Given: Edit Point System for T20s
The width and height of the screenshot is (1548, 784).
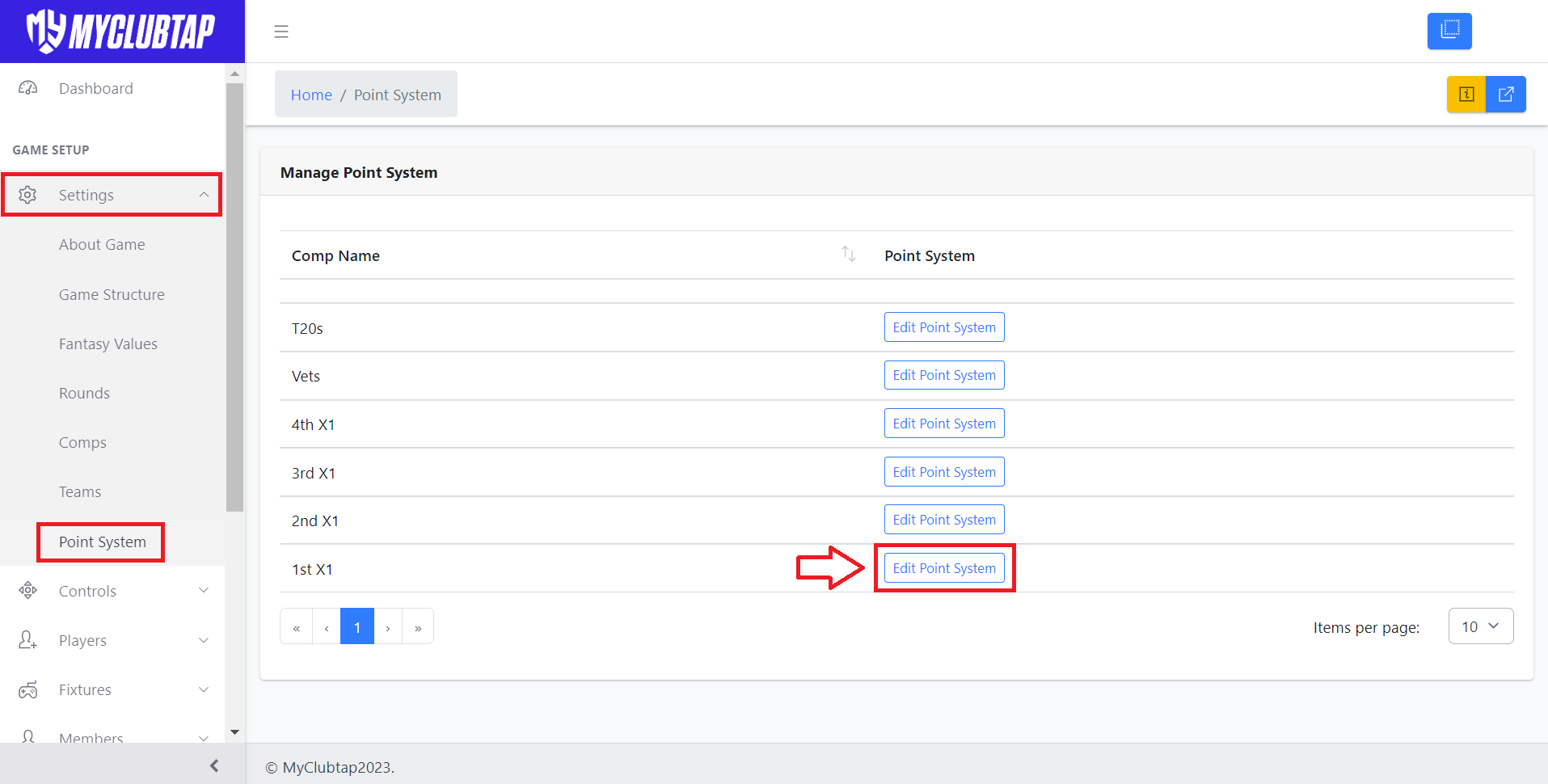Looking at the screenshot, I should tap(944, 327).
